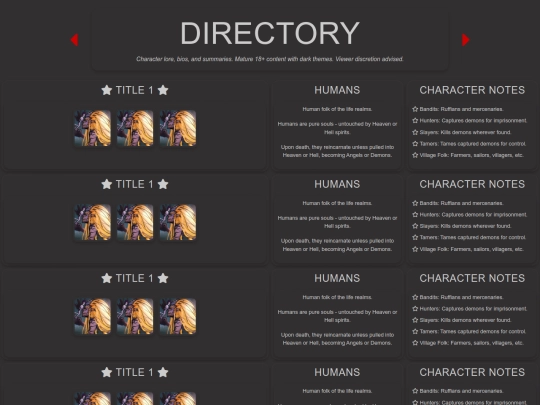
Task: Click 'Upon death, they reincarnate' paragraph in top card
Action: (337, 151)
